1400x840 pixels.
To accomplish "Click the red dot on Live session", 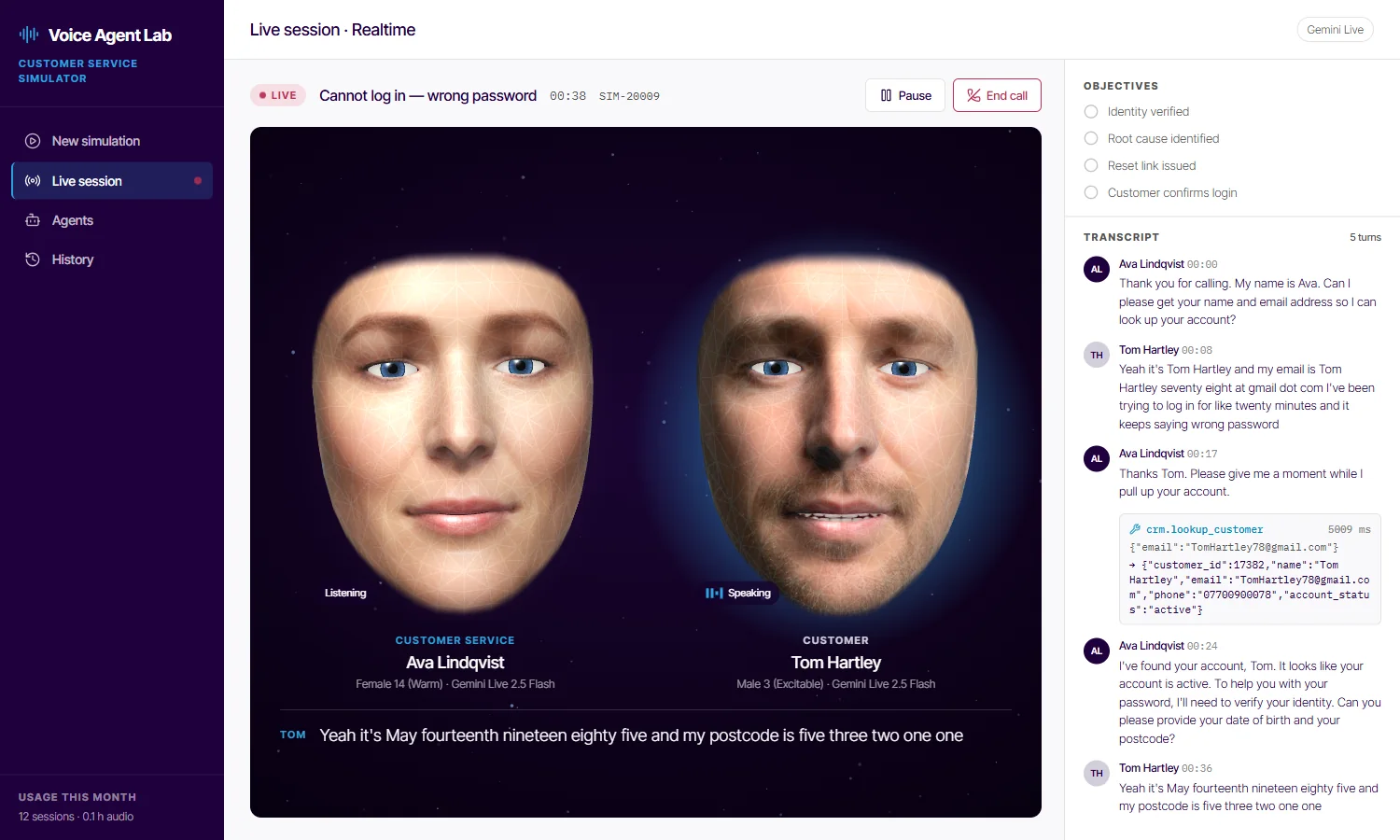I will click(x=198, y=181).
